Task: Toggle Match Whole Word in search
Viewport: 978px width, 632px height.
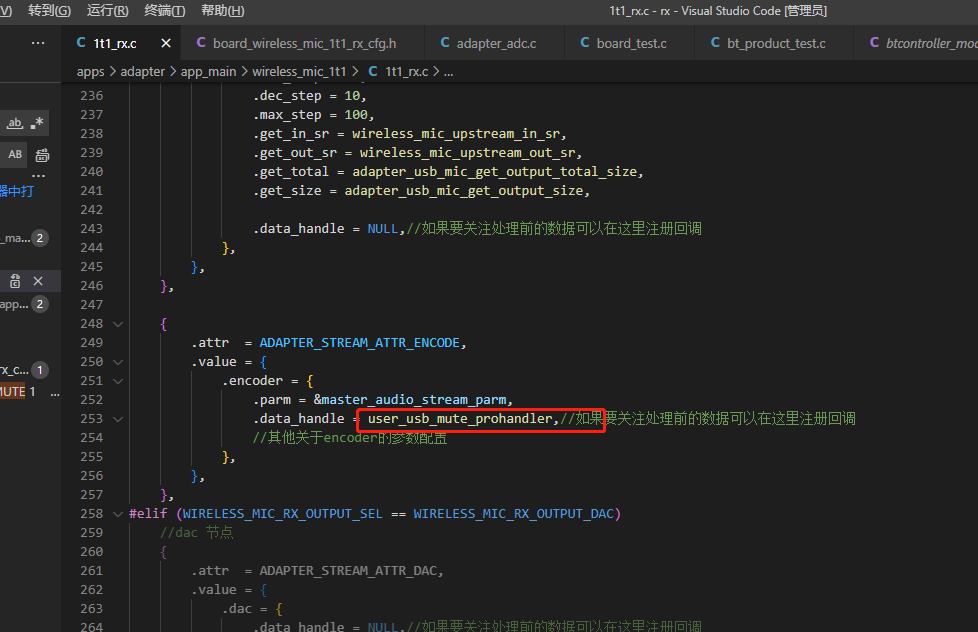Action: tap(15, 123)
